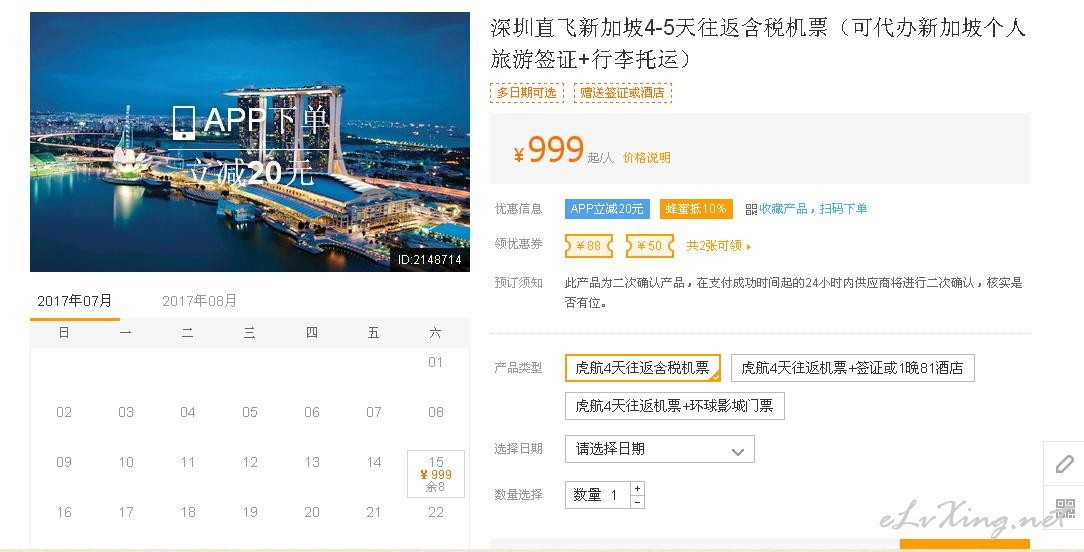Click the 蜂蜜抵10% orange badge

(x=696, y=209)
